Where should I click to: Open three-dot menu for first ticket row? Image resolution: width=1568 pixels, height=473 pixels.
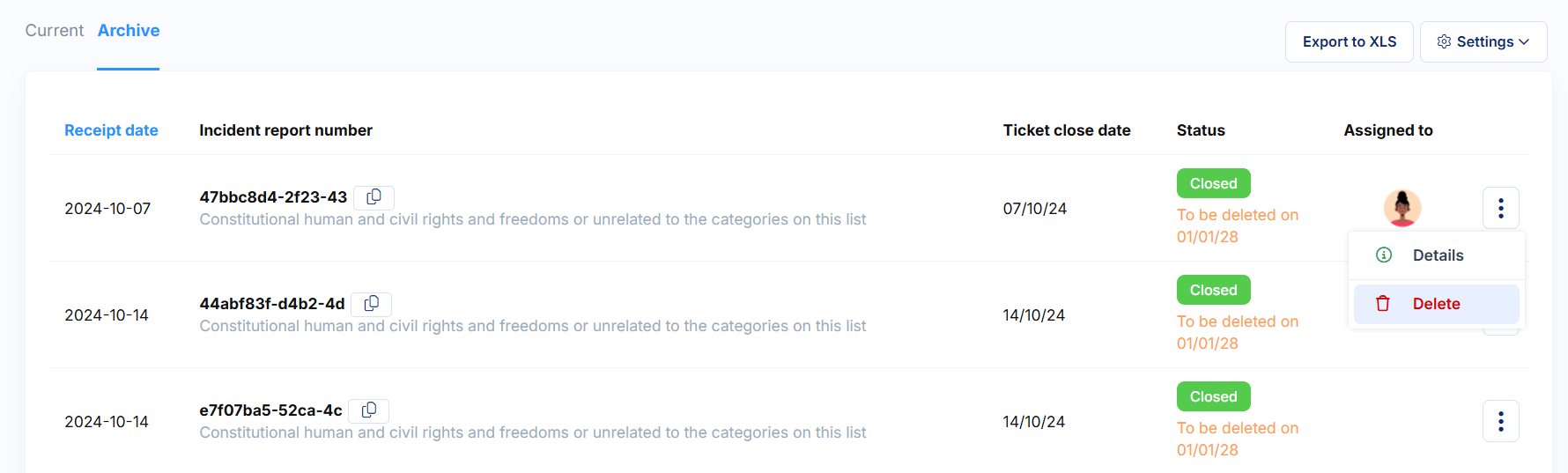click(1501, 208)
